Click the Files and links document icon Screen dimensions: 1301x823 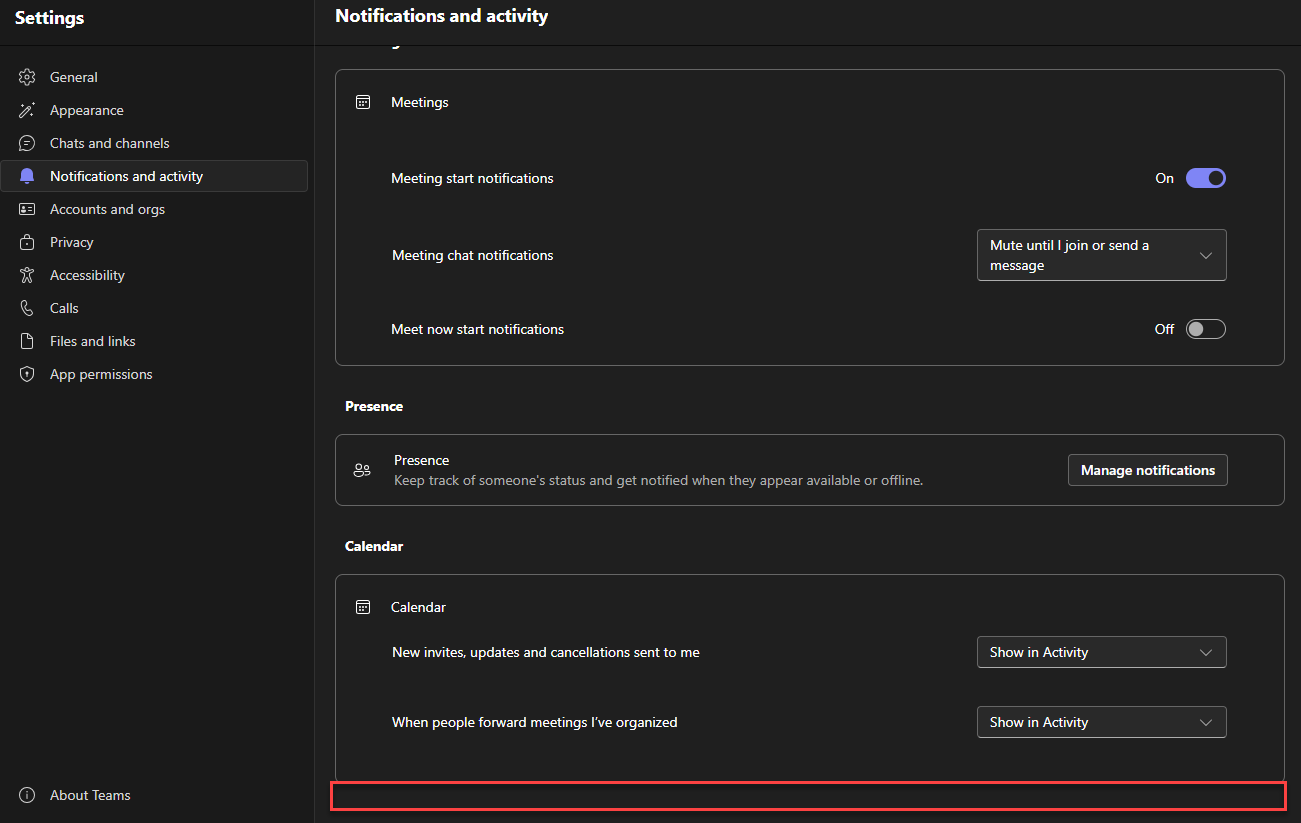[26, 341]
